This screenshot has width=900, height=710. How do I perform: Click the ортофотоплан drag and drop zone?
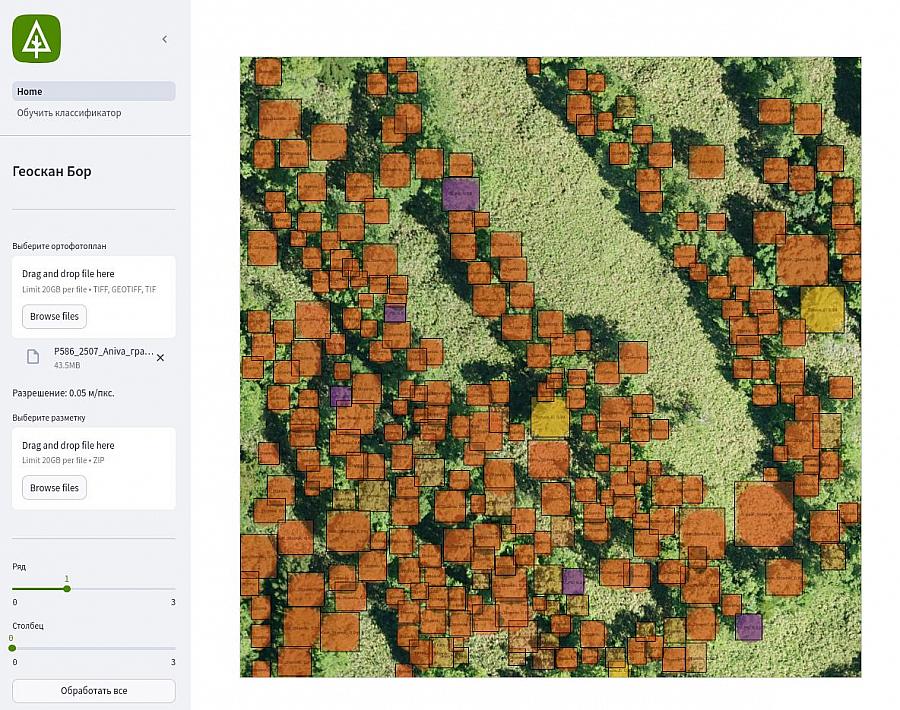tap(93, 280)
